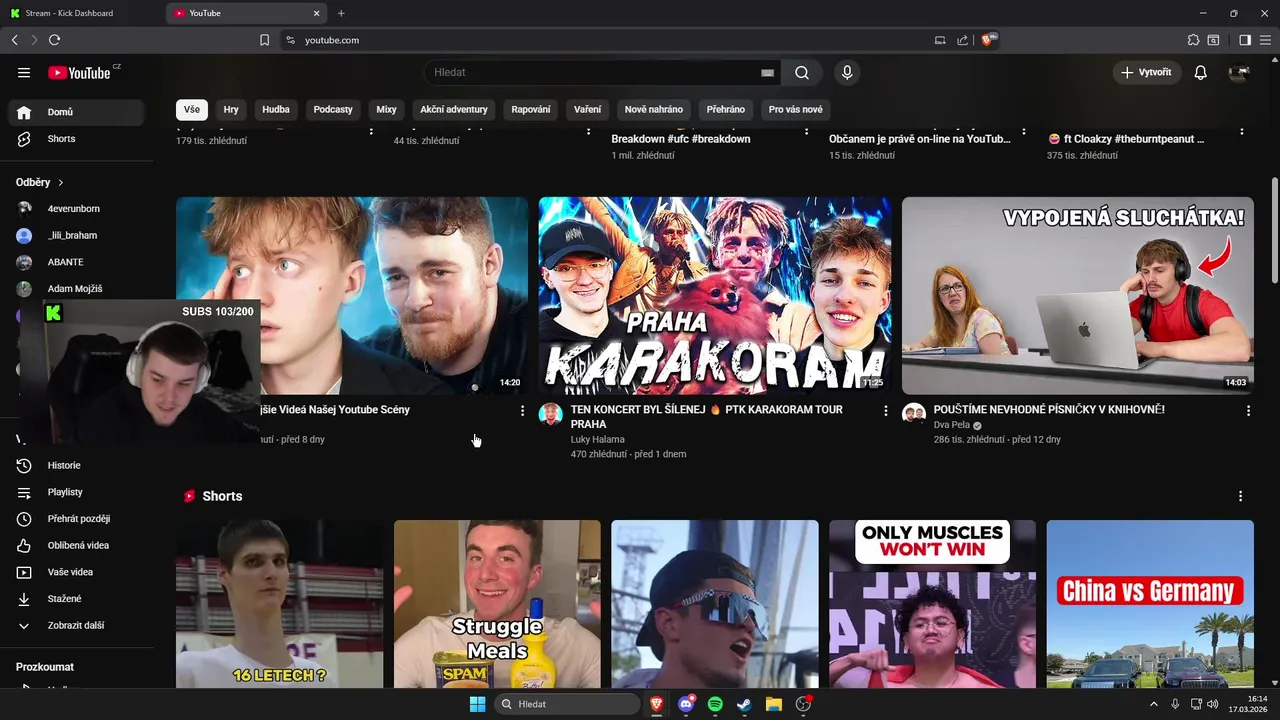Open the Struggle Meals short
Image resolution: width=1280 pixels, height=720 pixels.
click(497, 604)
